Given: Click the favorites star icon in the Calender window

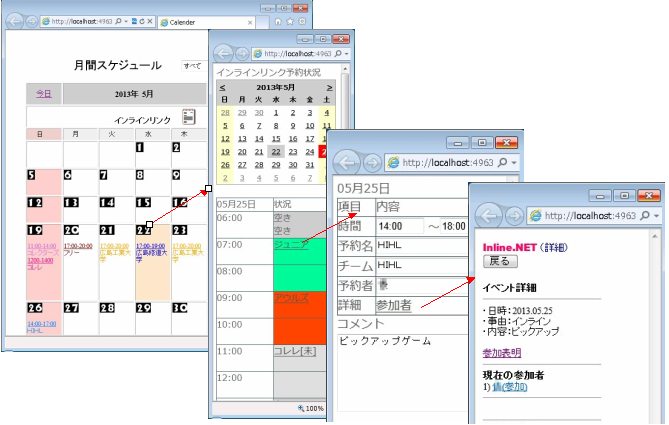Looking at the screenshot, I should click(289, 21).
